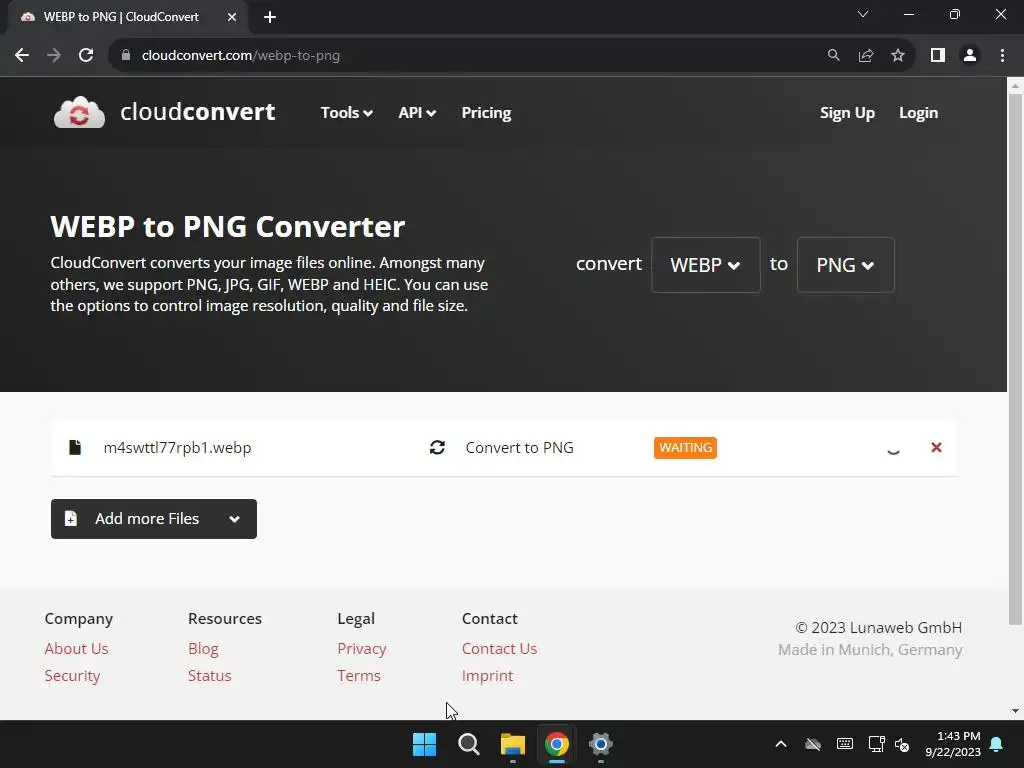Open File Explorer from taskbar
This screenshot has height=768, width=1024.
[513, 744]
